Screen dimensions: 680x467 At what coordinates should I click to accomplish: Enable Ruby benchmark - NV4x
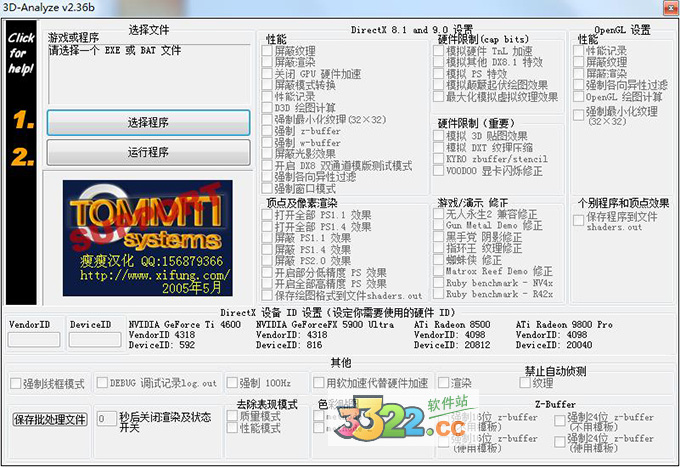coord(438,283)
